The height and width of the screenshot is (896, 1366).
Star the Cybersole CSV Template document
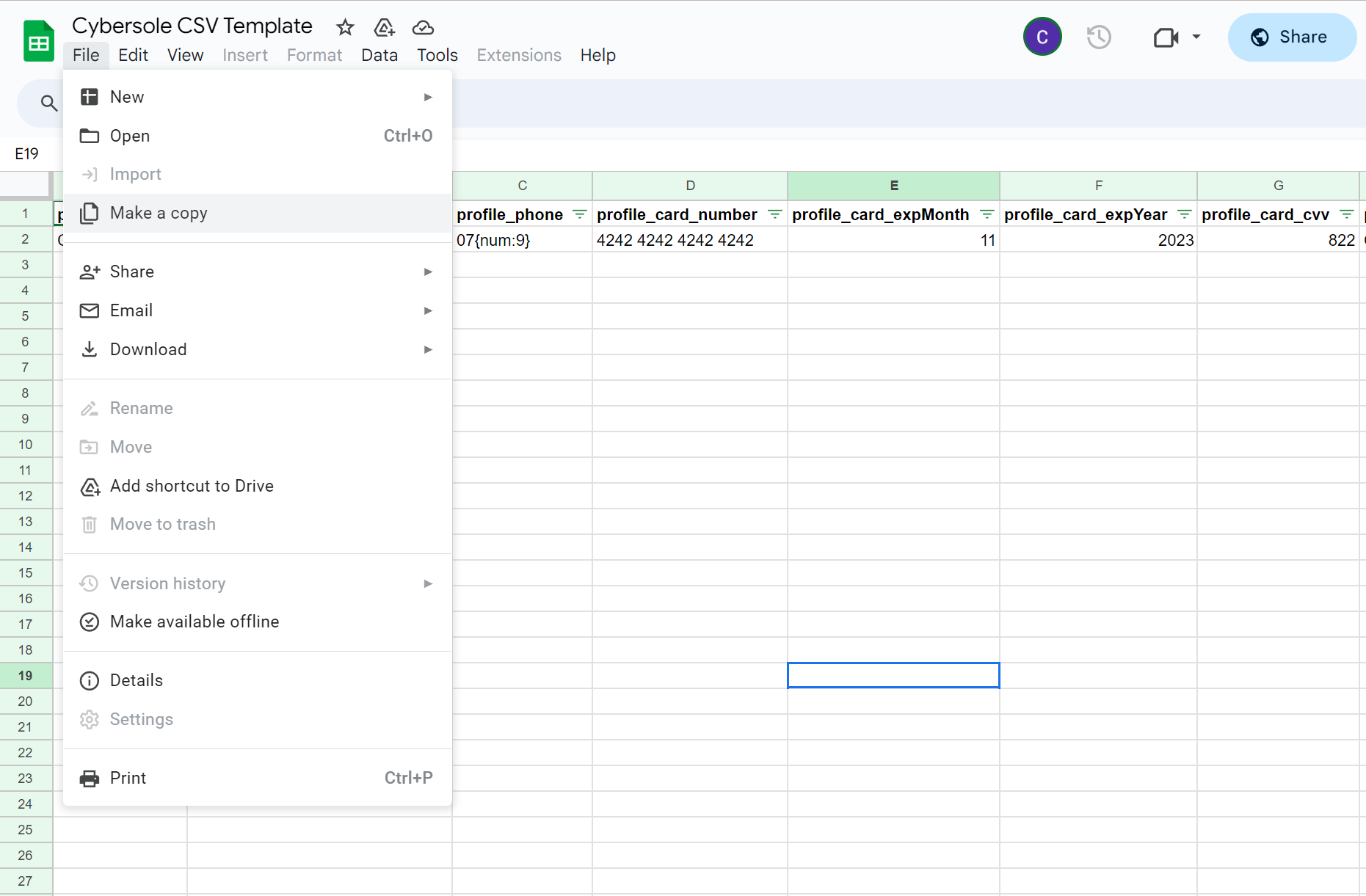[x=345, y=28]
